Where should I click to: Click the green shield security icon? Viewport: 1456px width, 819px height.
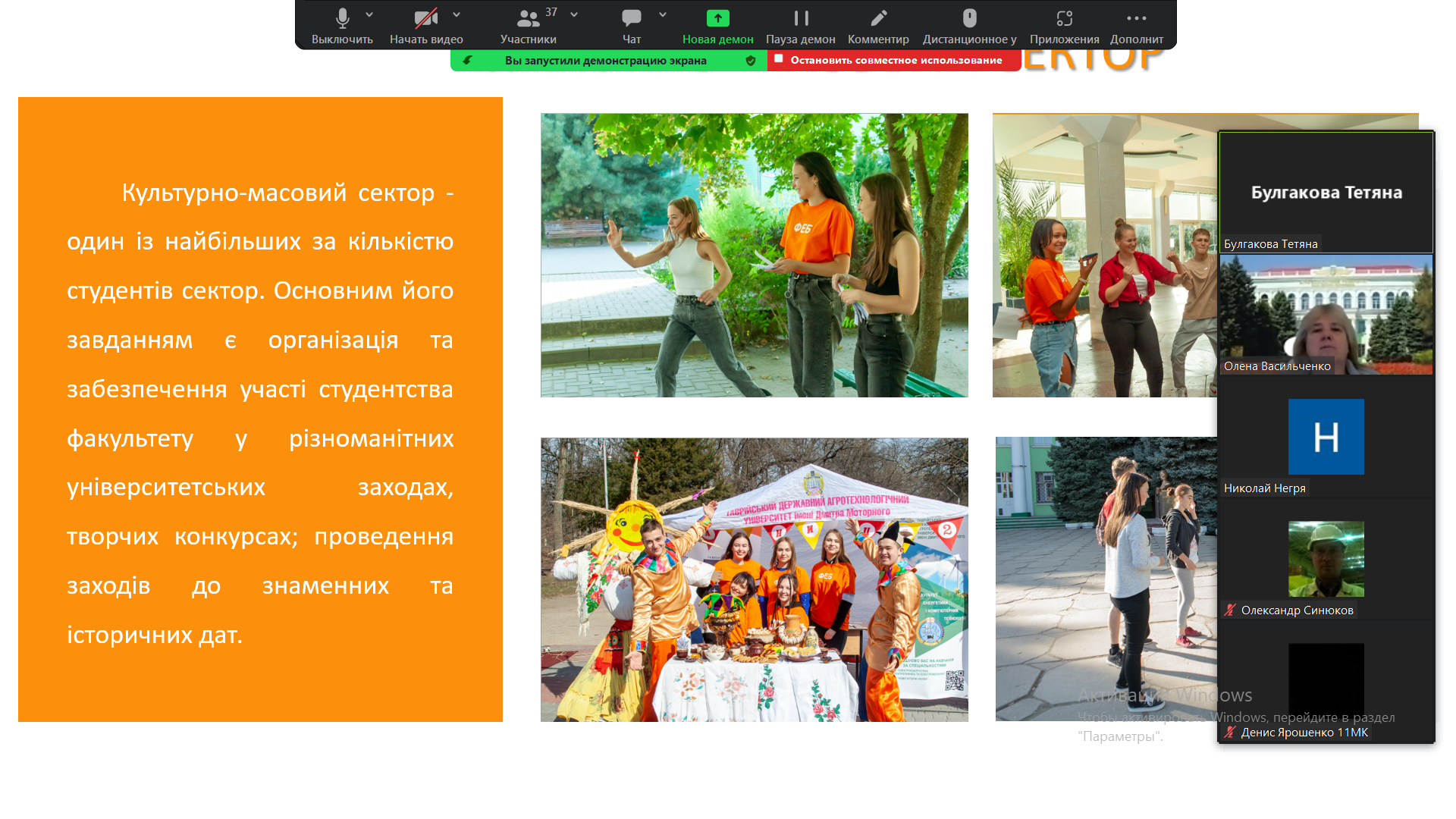click(x=751, y=61)
